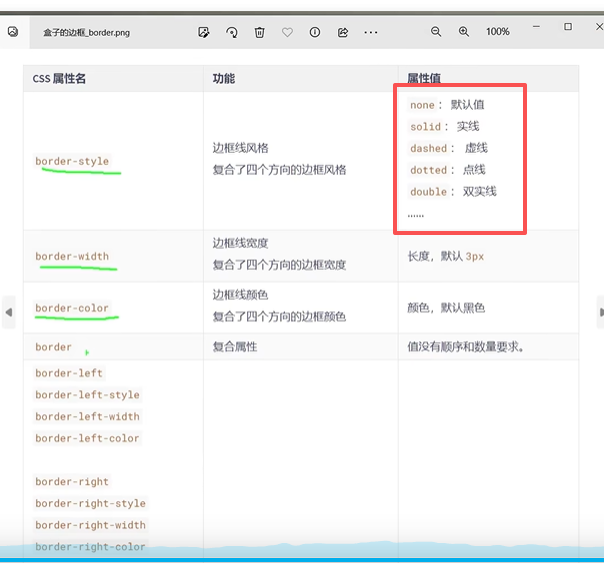Click the '值没有顺序和数量要求' text
Image resolution: width=604 pixels, height=563 pixels.
coord(465,347)
